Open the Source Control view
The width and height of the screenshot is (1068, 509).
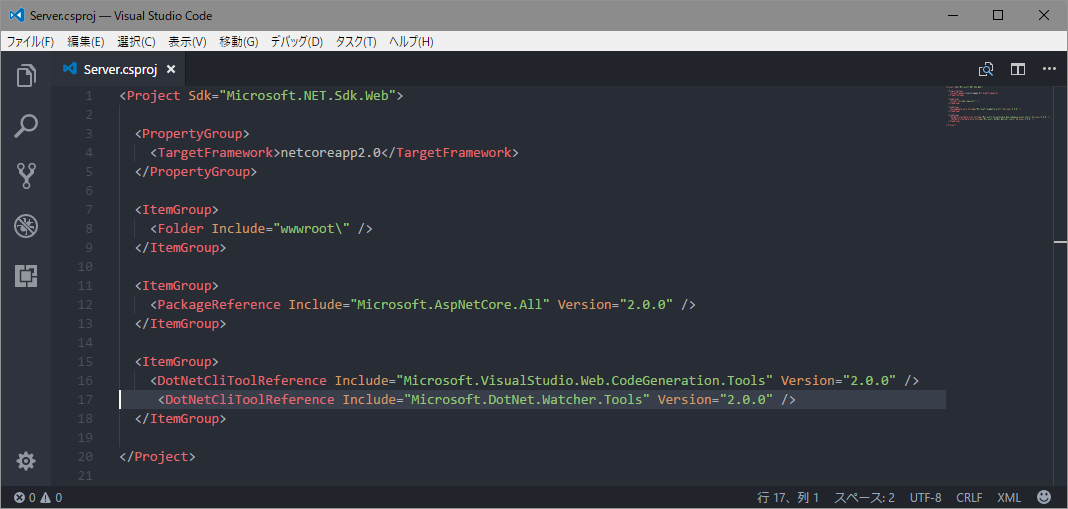[x=26, y=176]
